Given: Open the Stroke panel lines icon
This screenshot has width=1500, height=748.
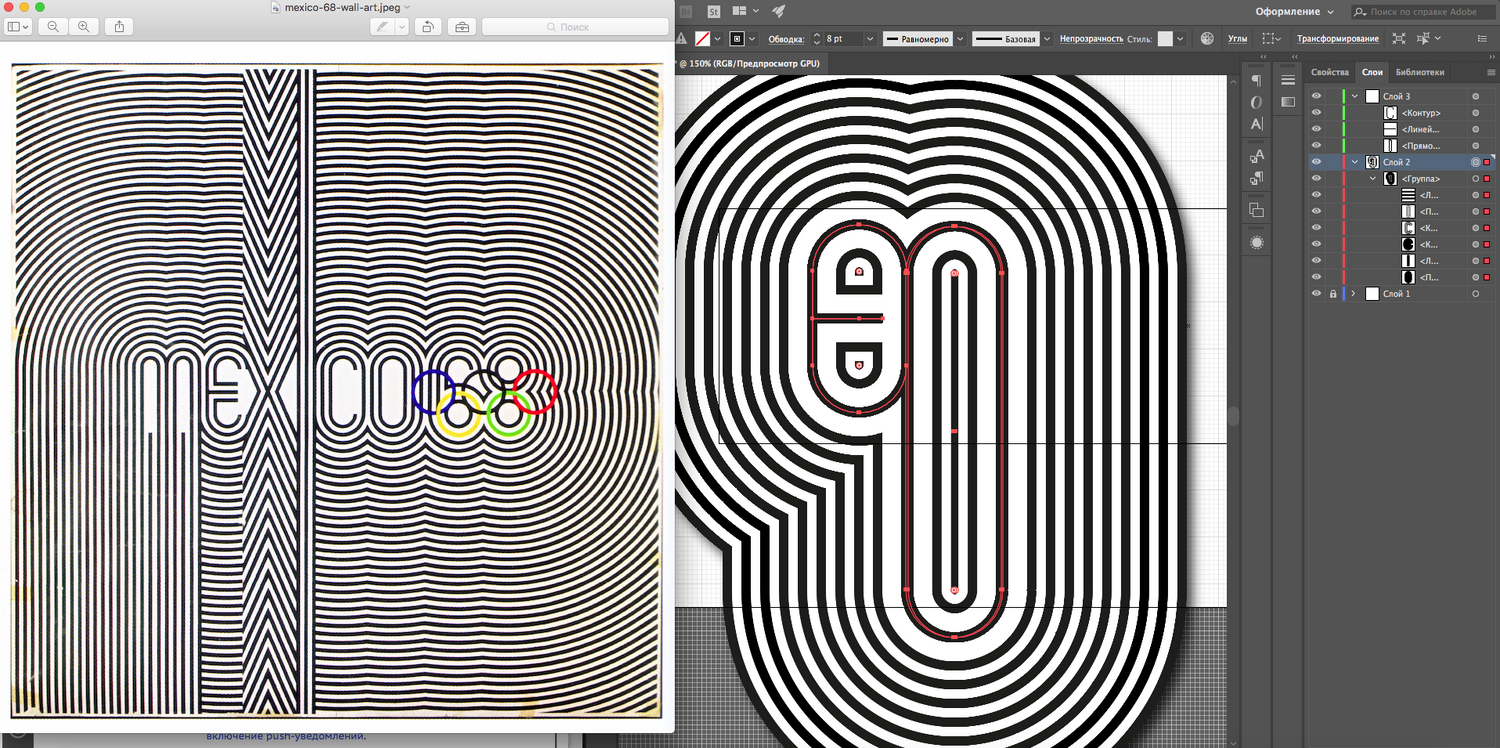Looking at the screenshot, I should coord(1288,81).
